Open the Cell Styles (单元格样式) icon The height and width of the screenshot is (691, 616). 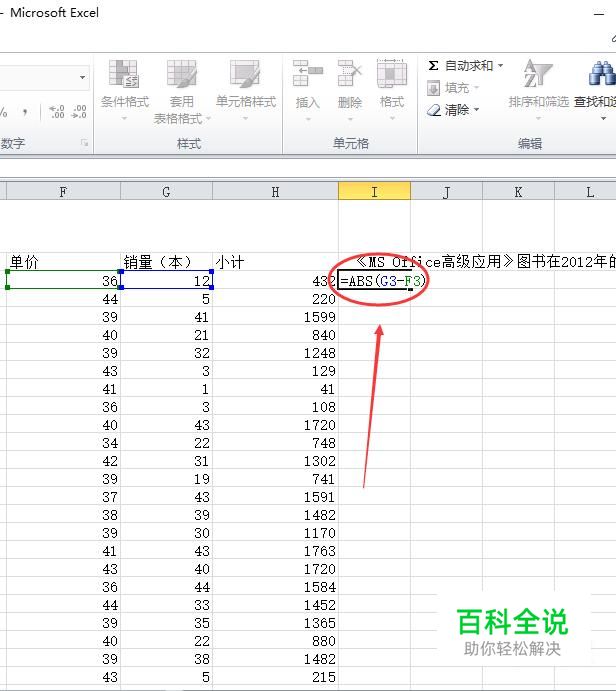point(245,74)
